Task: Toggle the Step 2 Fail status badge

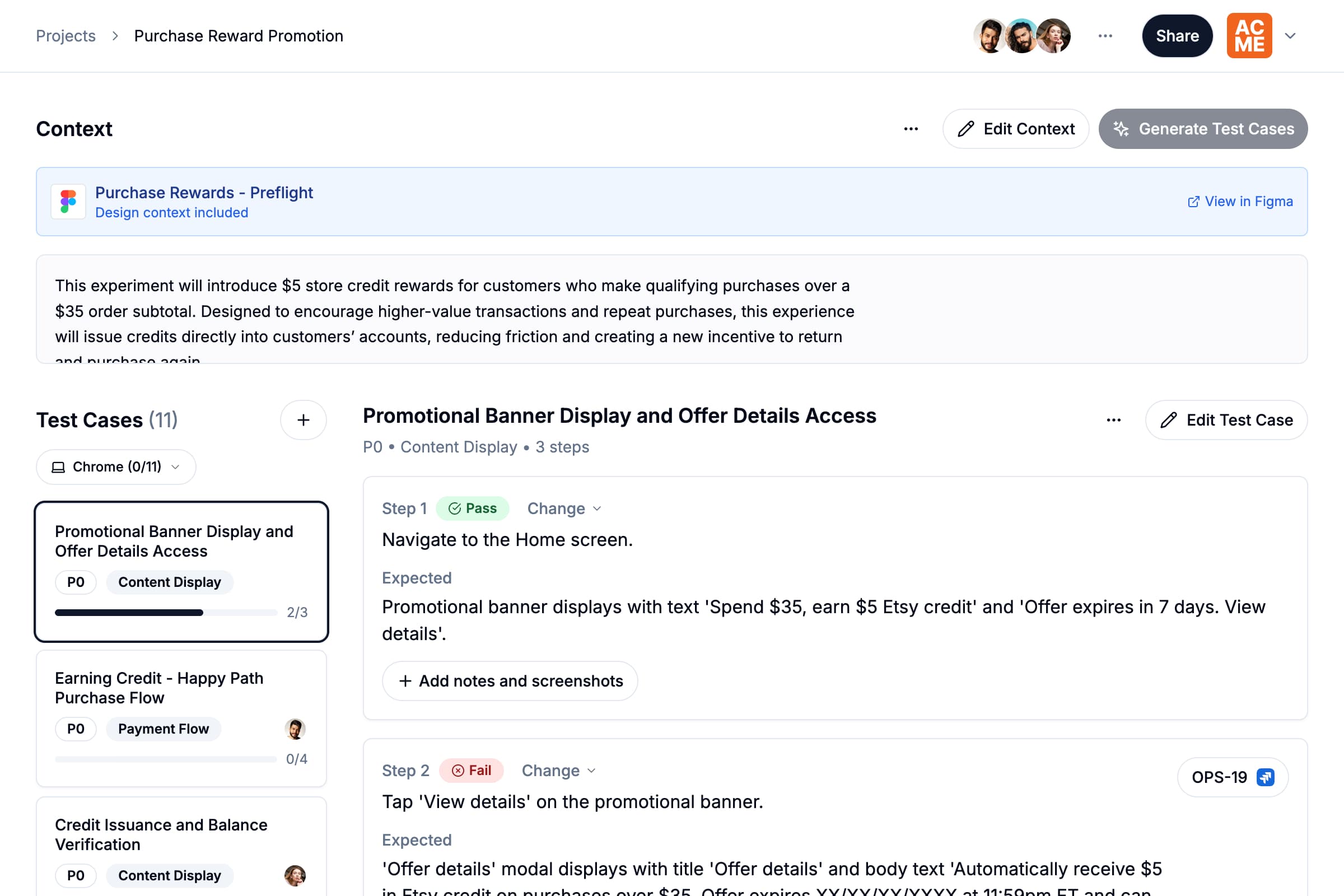Action: [x=472, y=771]
